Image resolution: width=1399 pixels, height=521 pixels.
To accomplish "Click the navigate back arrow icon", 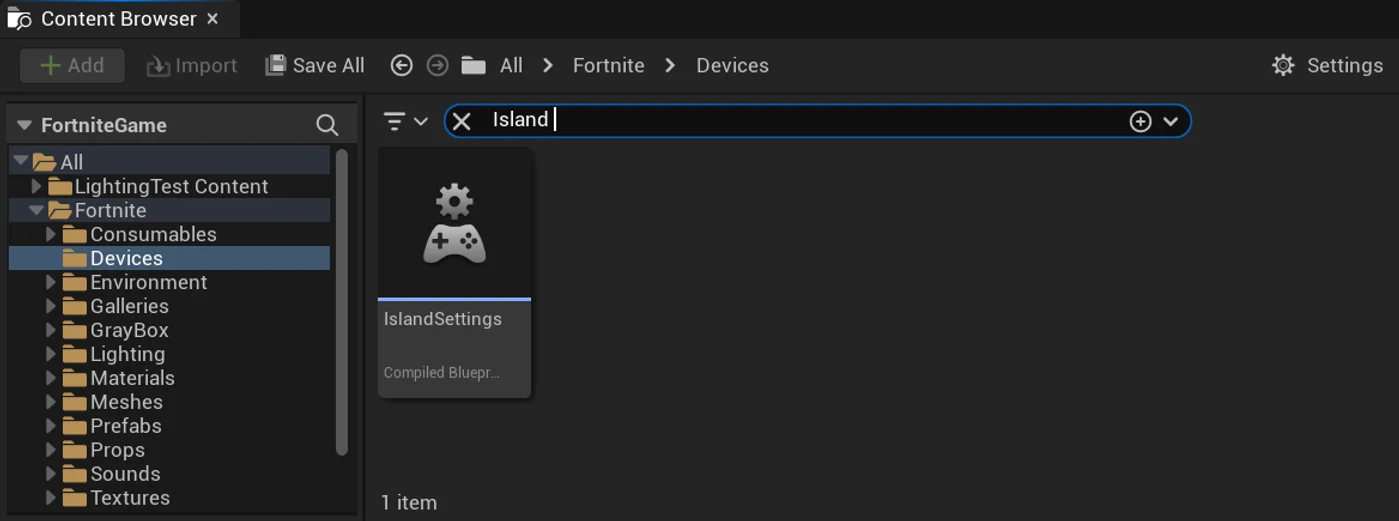I will pyautogui.click(x=401, y=66).
